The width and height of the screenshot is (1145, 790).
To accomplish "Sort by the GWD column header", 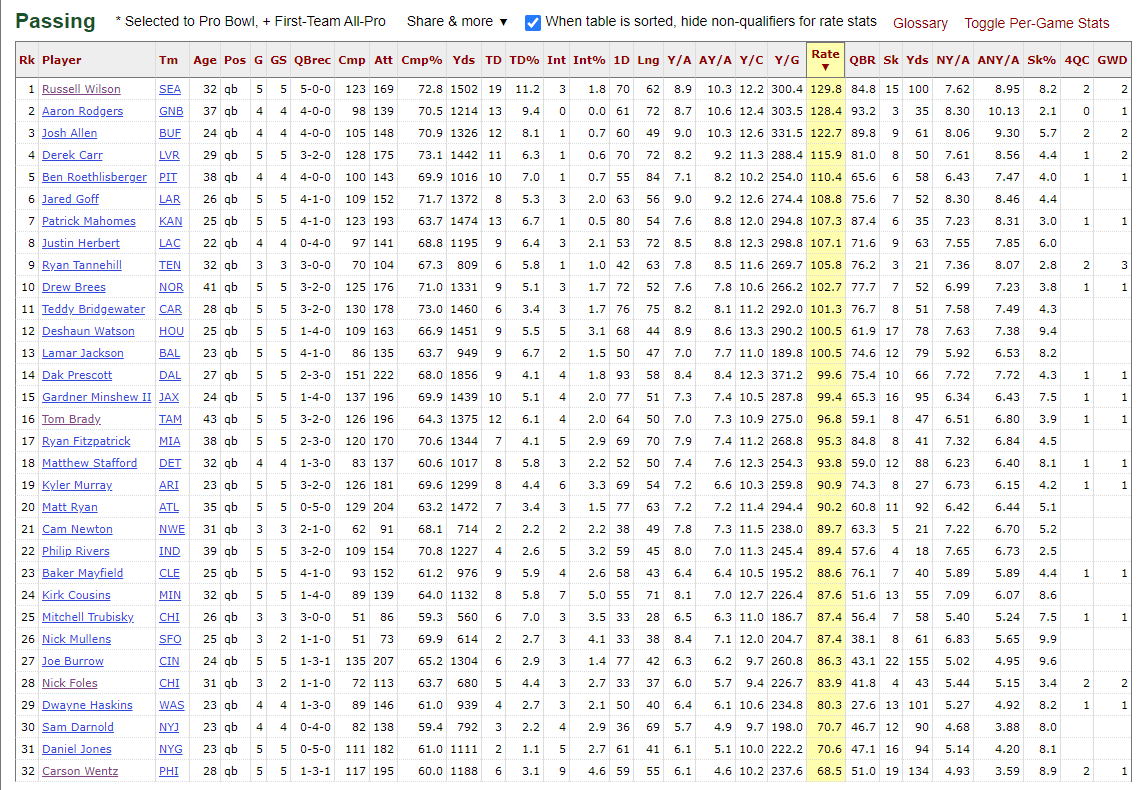I will coord(1112,60).
